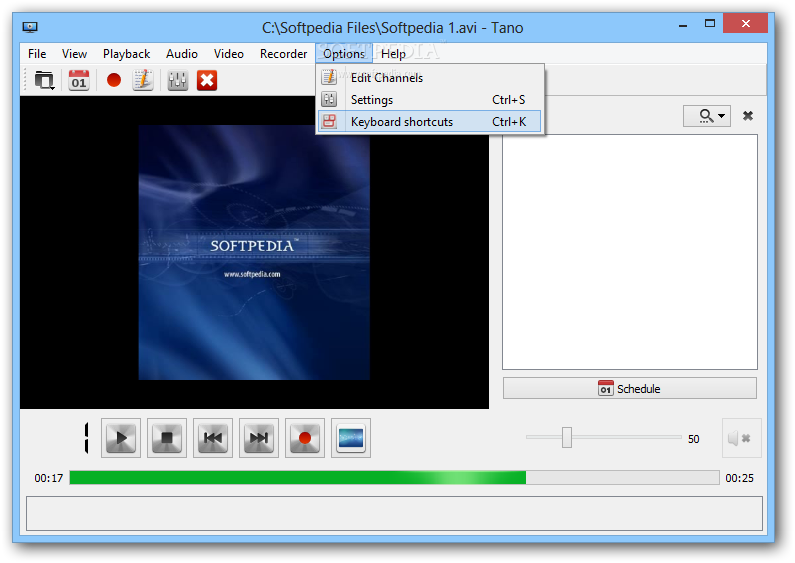Click the Edit Channels notepad icon in menu
This screenshot has width=795, height=563.
click(330, 78)
